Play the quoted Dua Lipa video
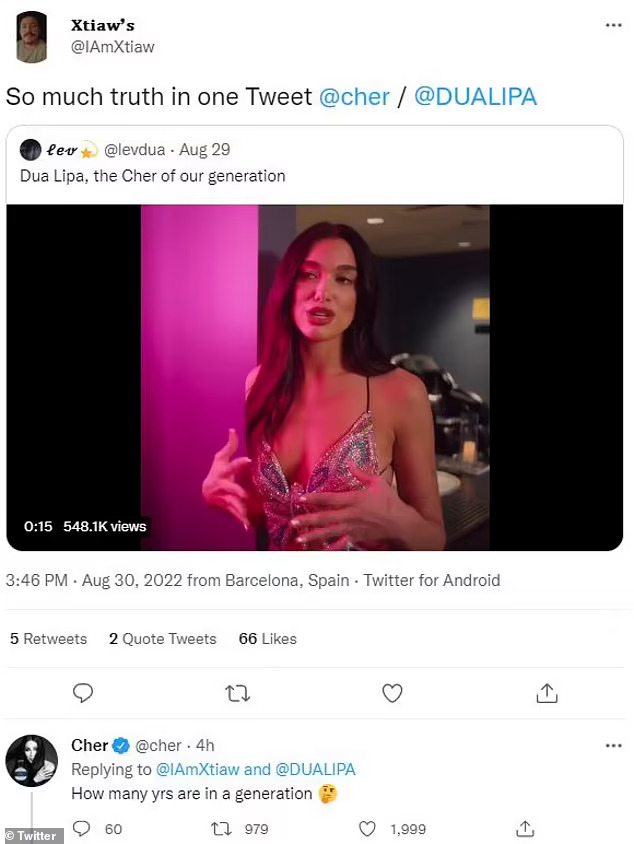634x844 pixels. point(315,377)
